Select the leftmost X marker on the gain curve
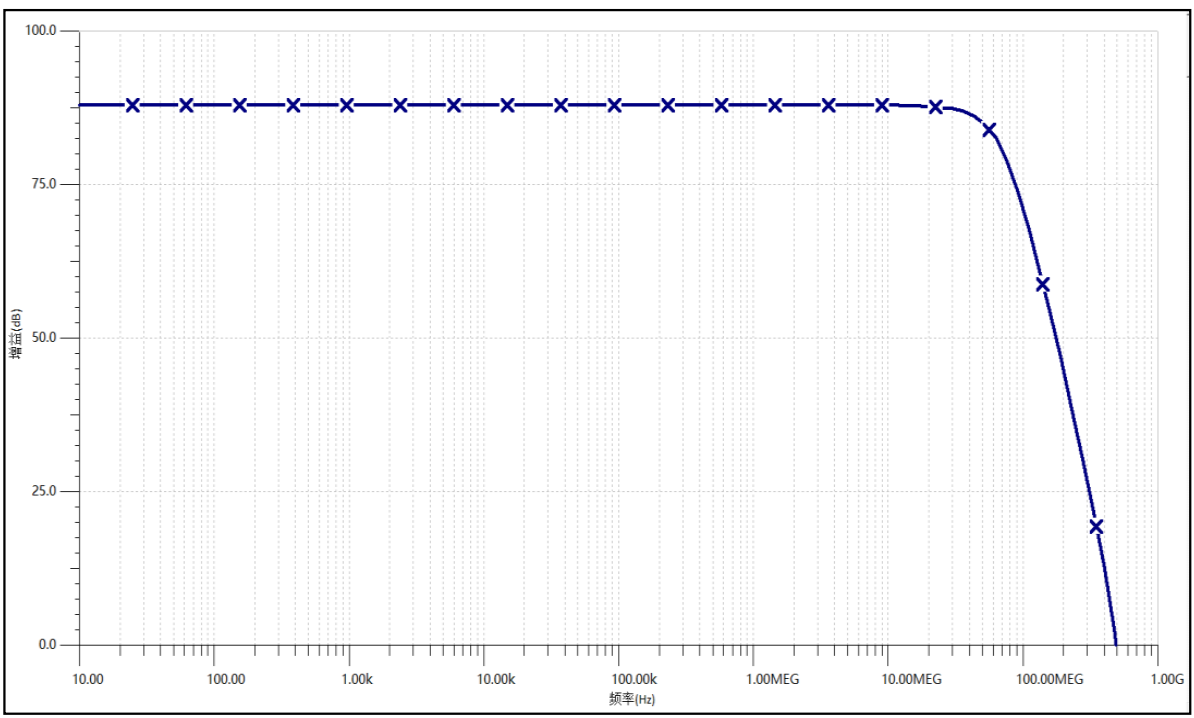This screenshot has width=1194, height=718. click(x=132, y=105)
